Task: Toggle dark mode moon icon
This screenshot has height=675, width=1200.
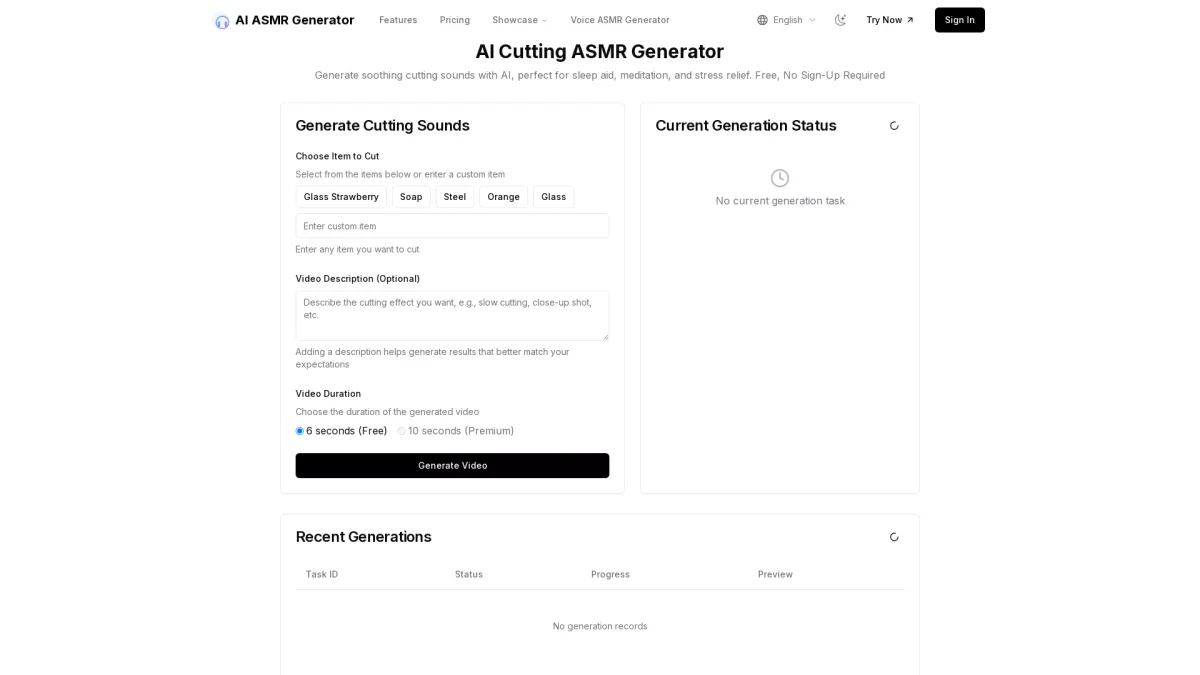Action: (x=840, y=20)
